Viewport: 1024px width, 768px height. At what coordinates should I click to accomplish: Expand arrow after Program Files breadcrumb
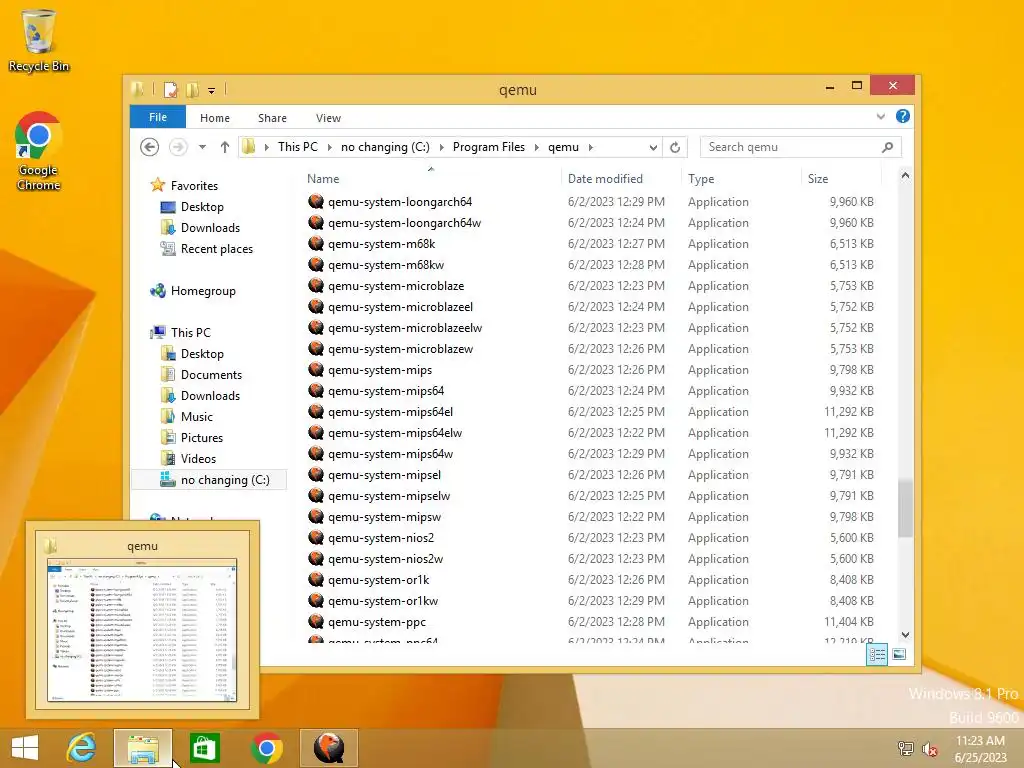(x=537, y=148)
